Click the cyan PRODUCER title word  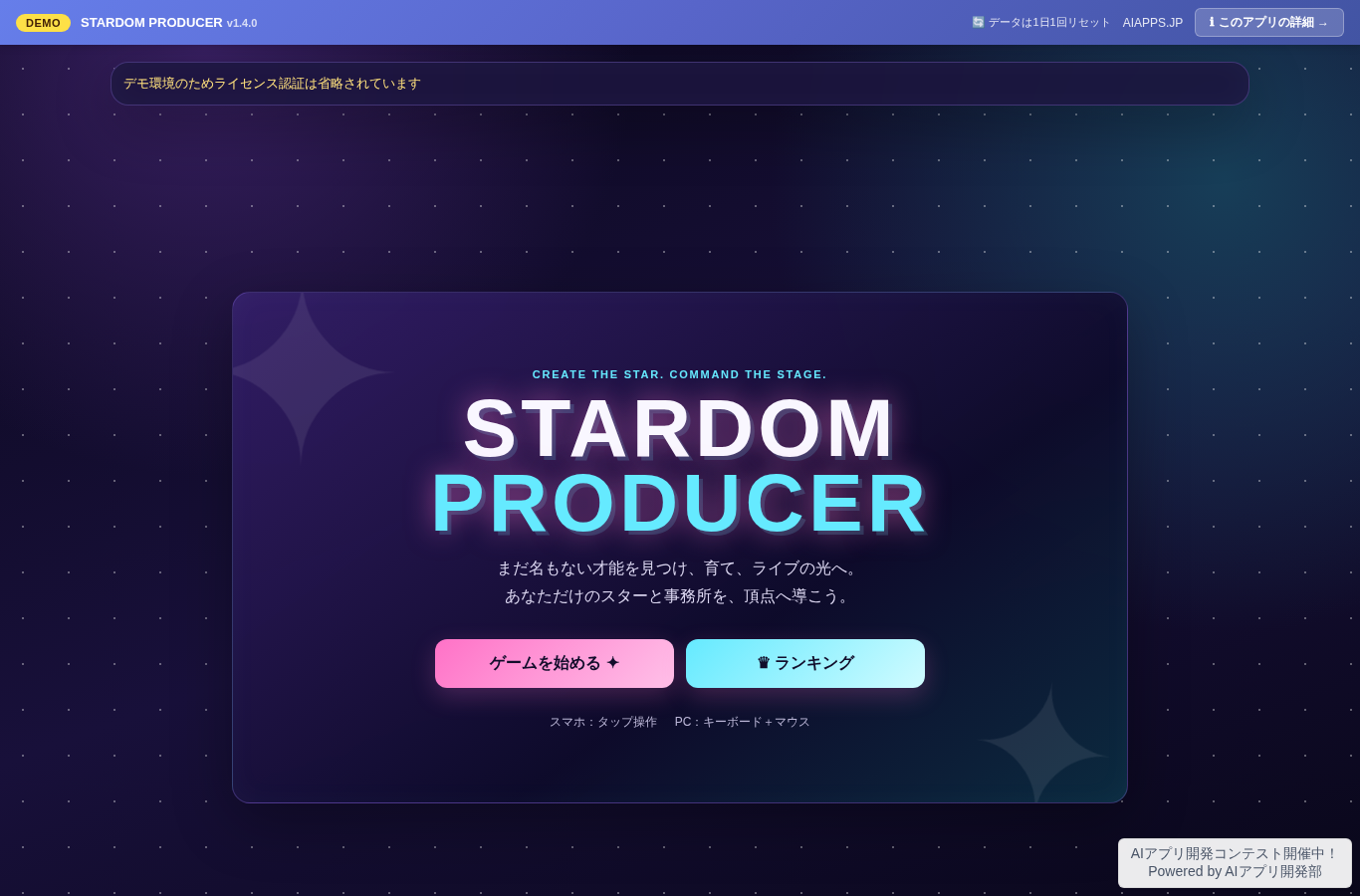680,503
